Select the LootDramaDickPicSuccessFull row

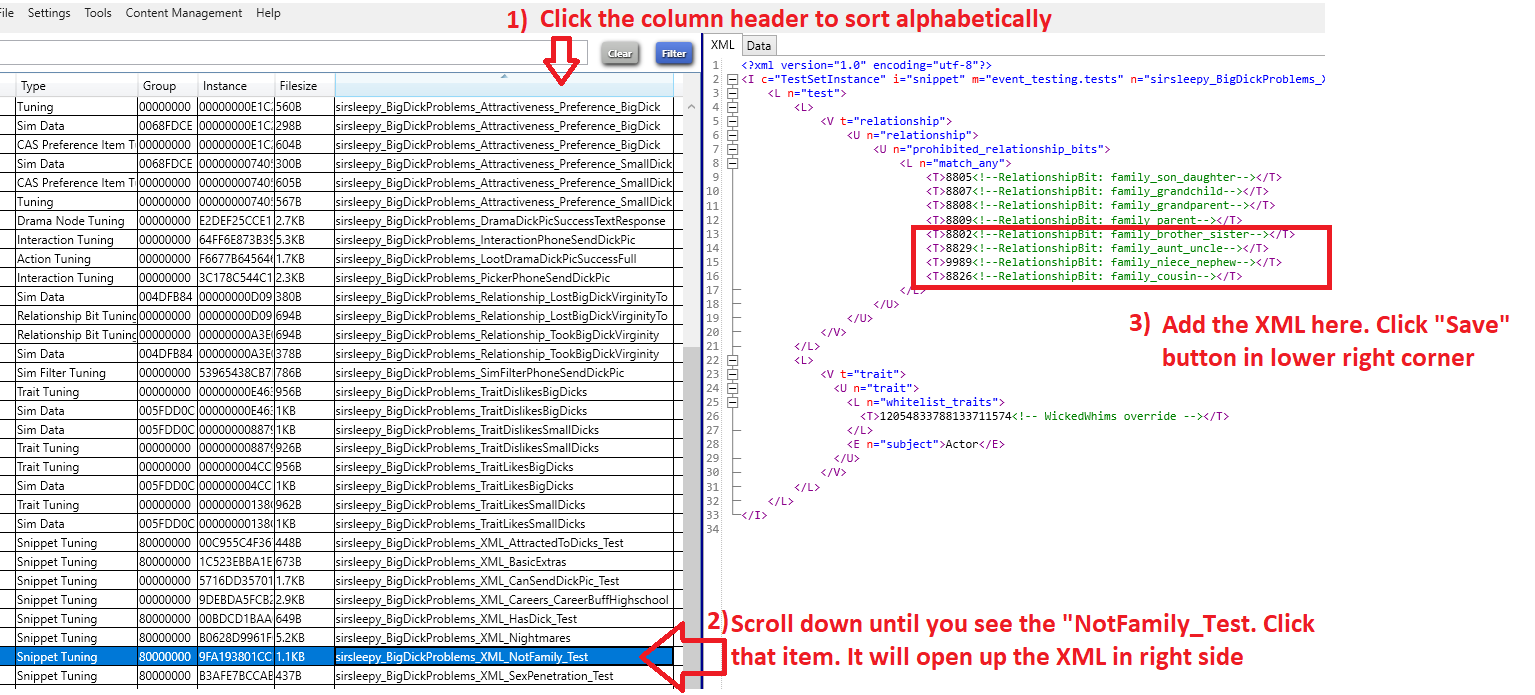(x=342, y=259)
